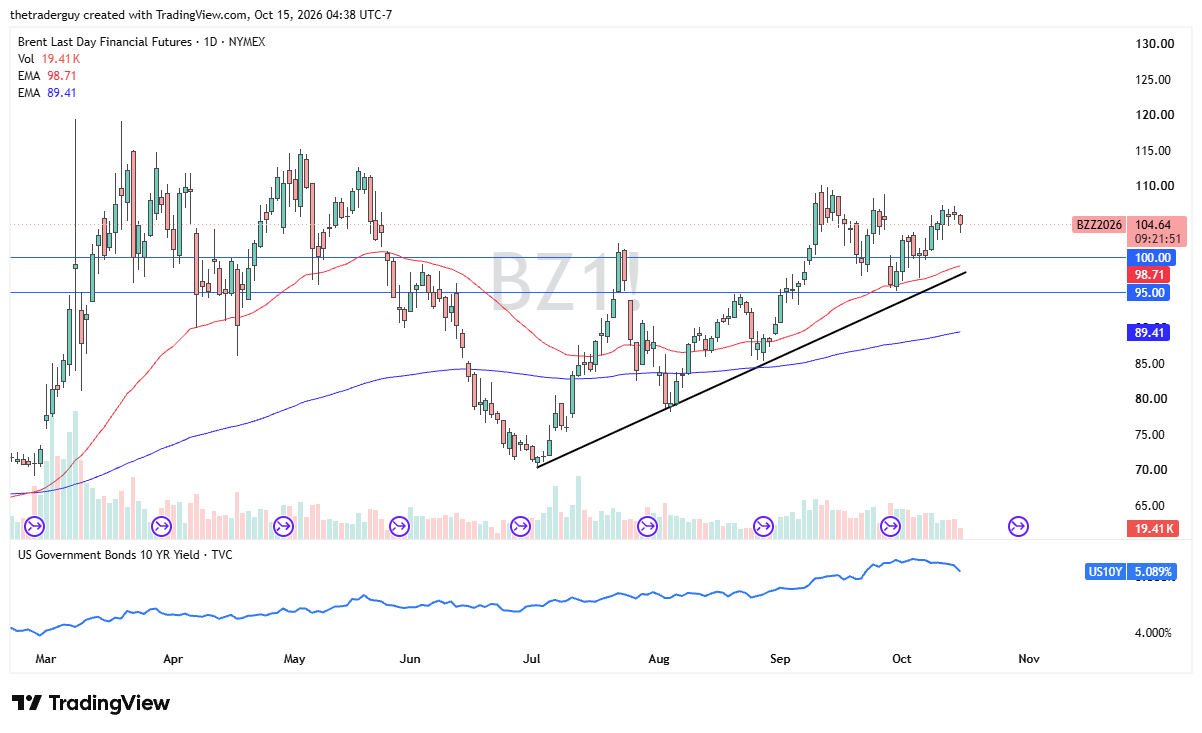Click the contract roll icon below June

click(399, 526)
